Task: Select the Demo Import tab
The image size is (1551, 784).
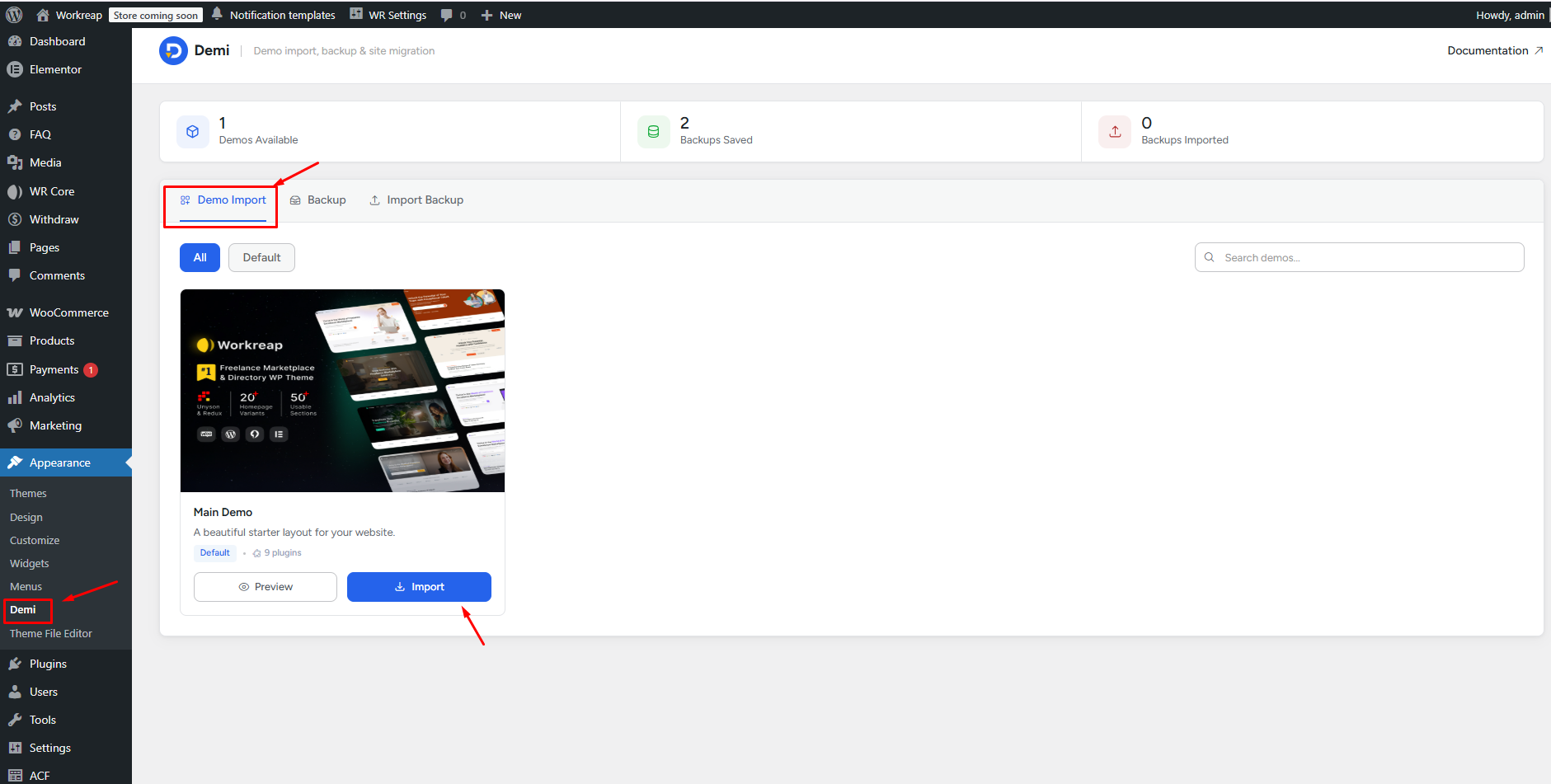Action: (223, 200)
